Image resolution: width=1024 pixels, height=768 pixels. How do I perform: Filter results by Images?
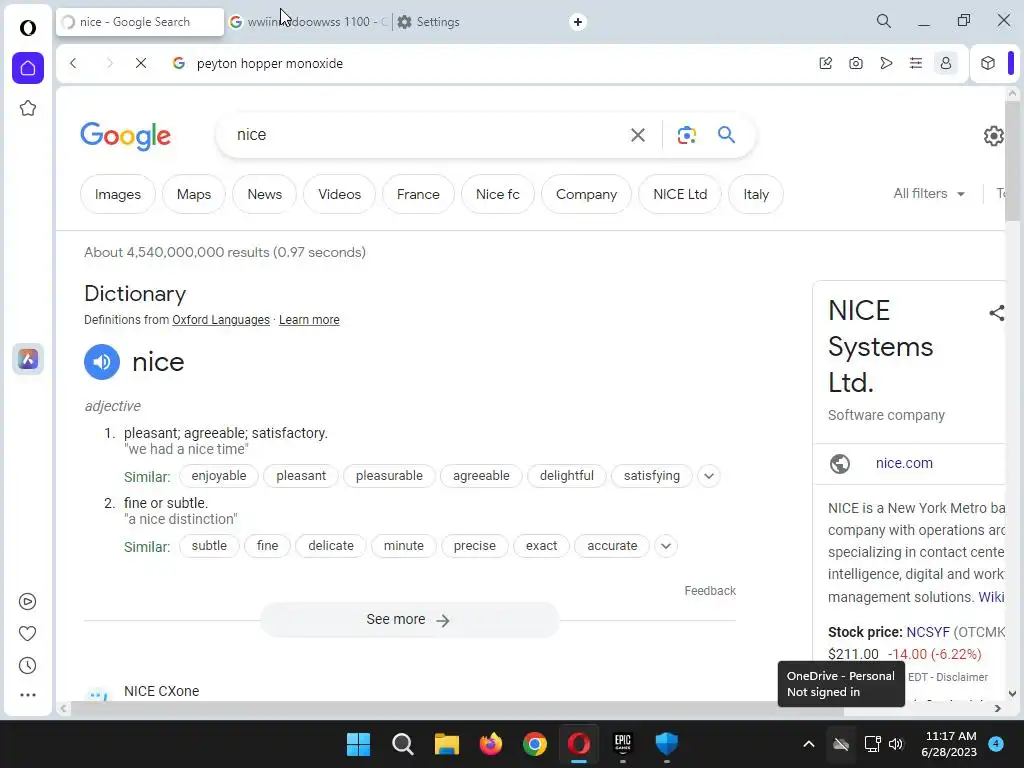tap(118, 195)
